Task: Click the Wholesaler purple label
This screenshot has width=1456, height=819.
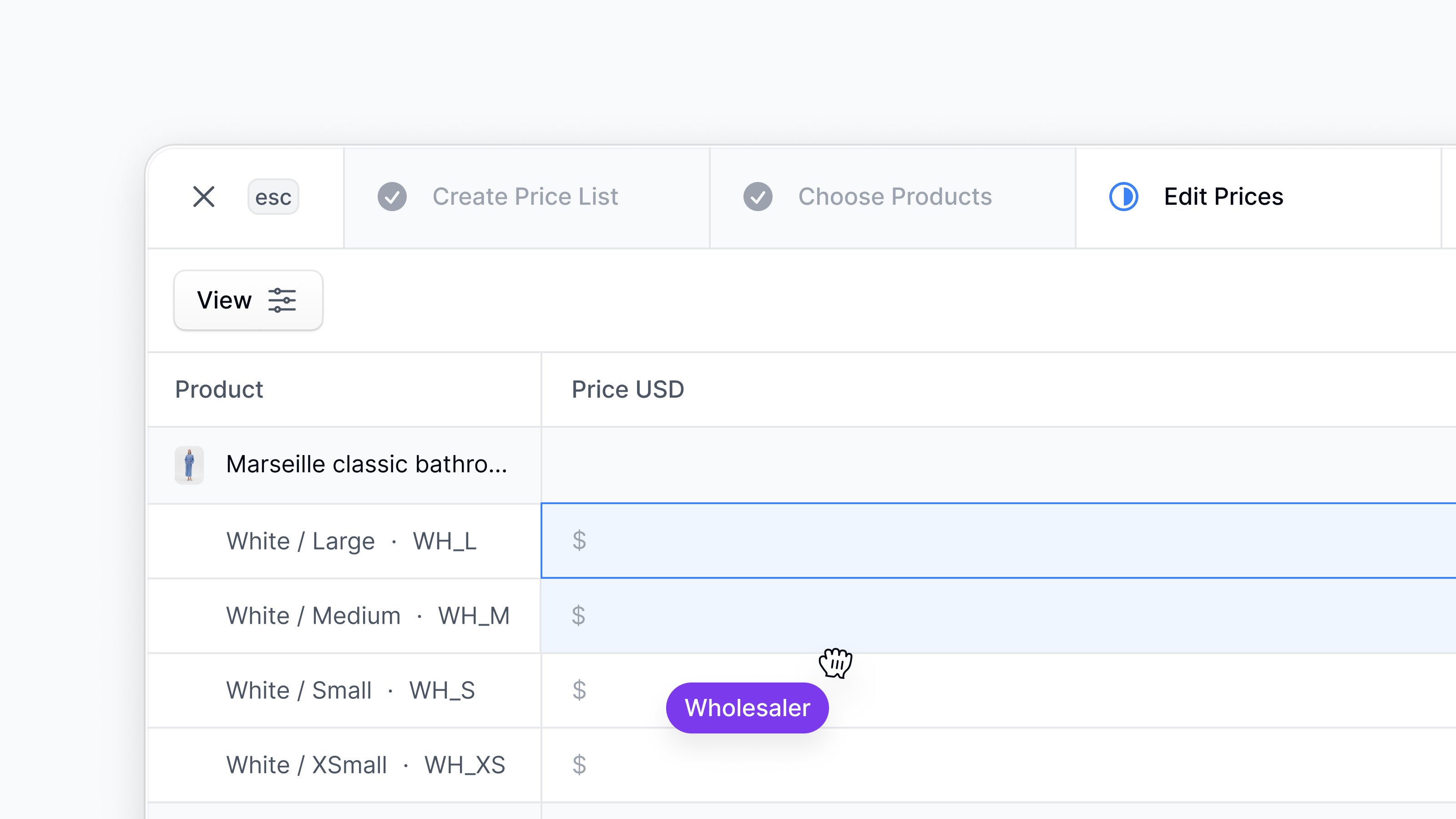Action: (x=747, y=708)
